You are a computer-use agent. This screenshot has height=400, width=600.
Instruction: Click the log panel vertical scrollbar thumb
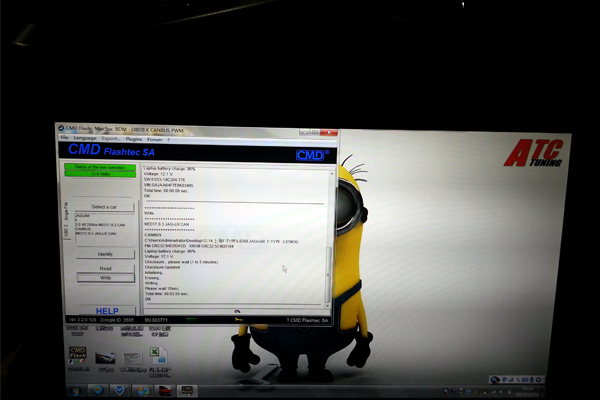pos(328,274)
